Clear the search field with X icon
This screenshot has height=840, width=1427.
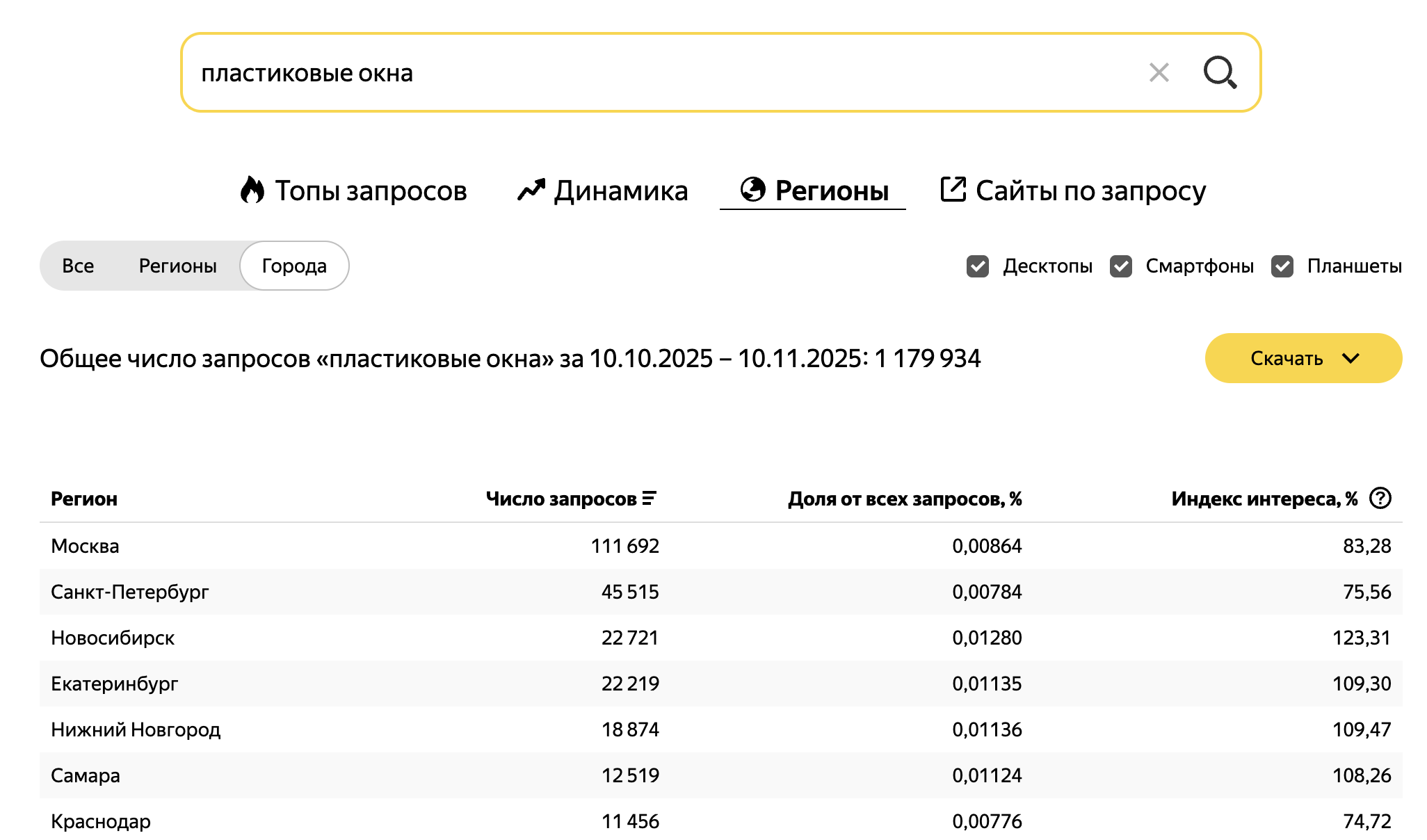pos(1159,72)
